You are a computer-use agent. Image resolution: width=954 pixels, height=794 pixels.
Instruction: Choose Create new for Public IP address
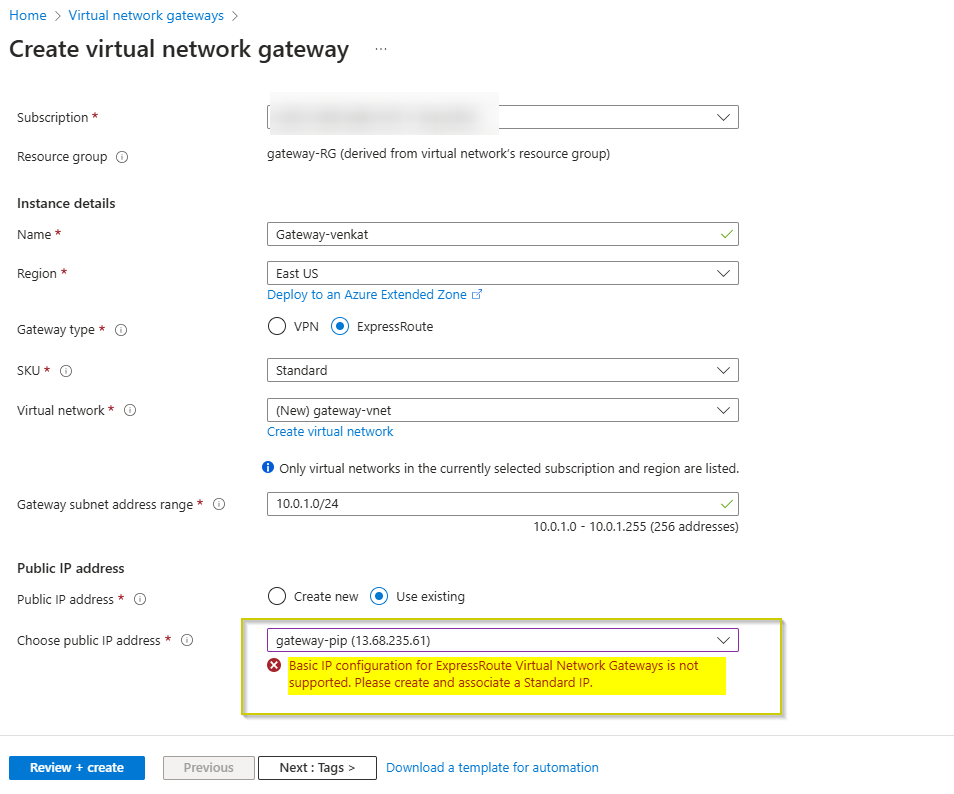(276, 596)
